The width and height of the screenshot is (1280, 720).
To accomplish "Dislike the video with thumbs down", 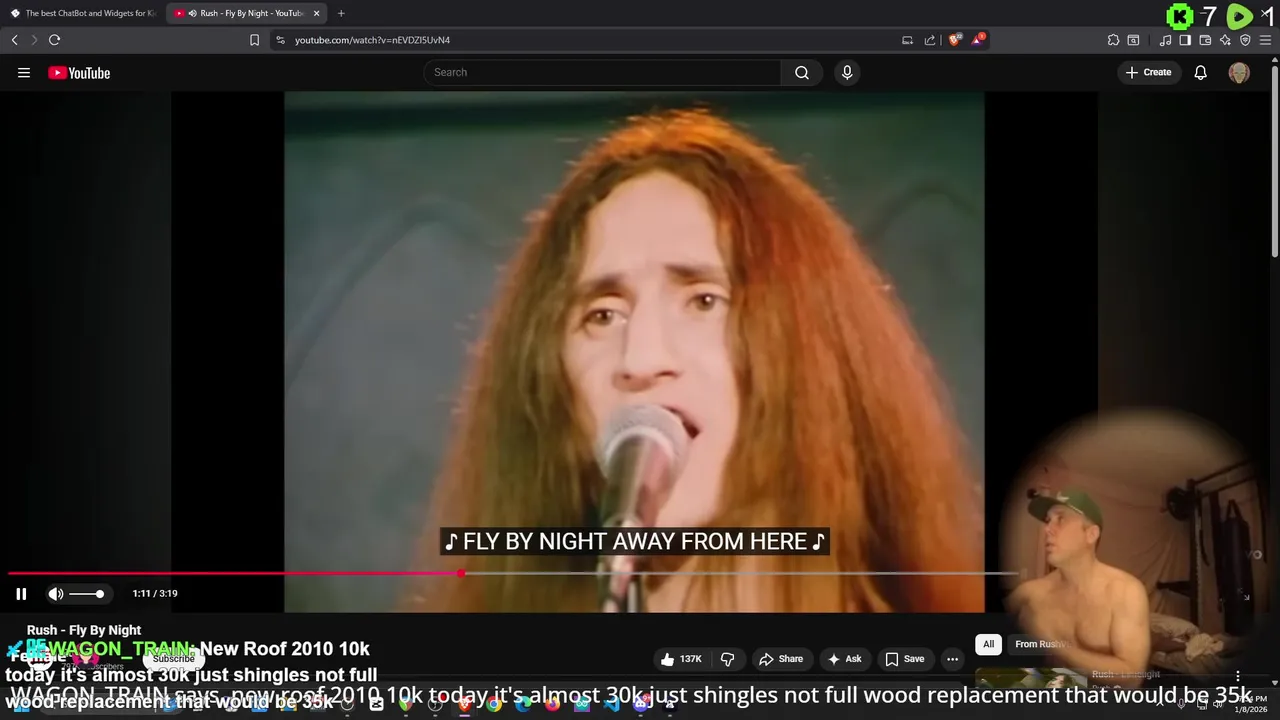I will (x=727, y=659).
